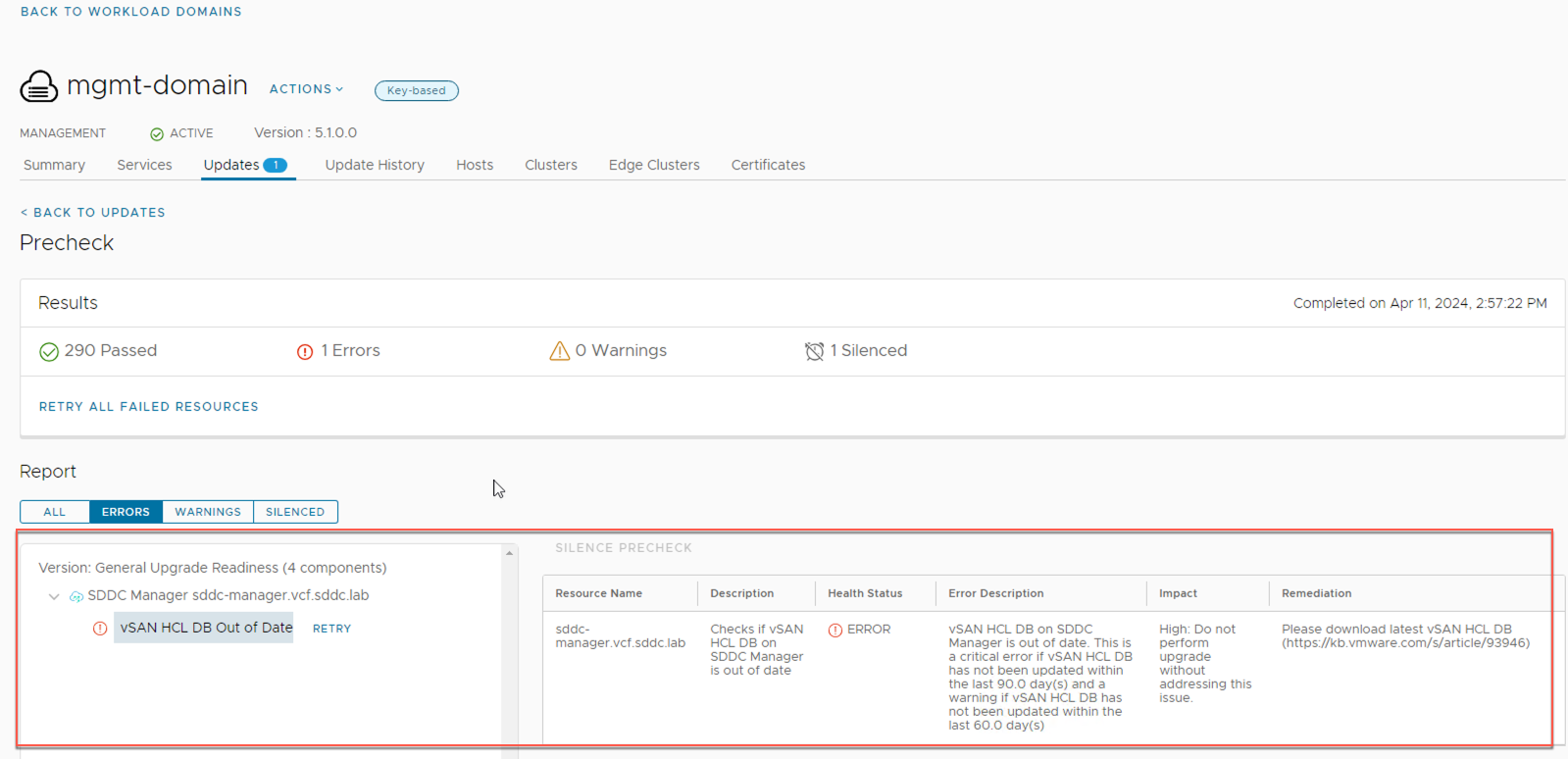Click the Health Status column header
This screenshot has width=1568, height=759.
865,593
